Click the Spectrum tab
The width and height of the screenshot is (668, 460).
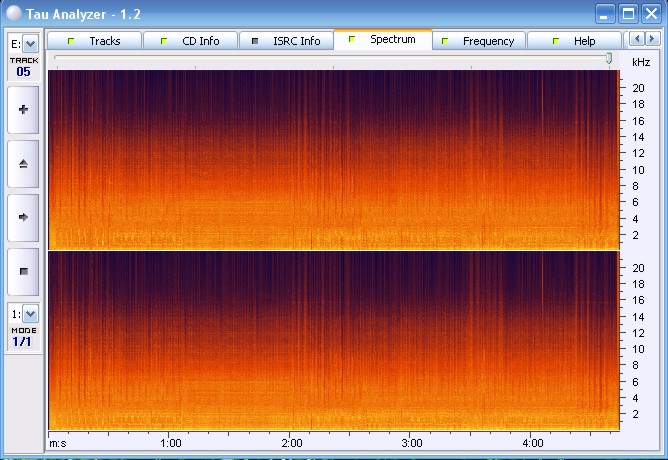[383, 40]
